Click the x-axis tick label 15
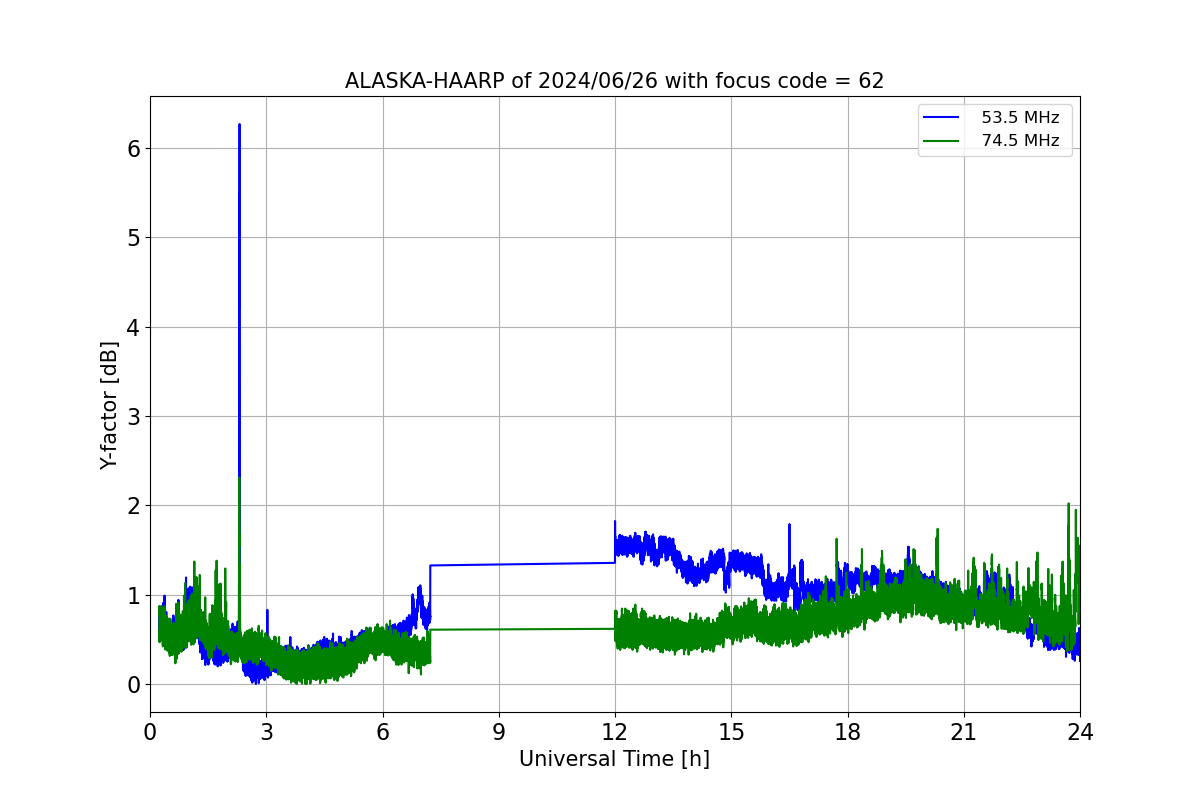This screenshot has height=800, width=1200. pos(731,732)
